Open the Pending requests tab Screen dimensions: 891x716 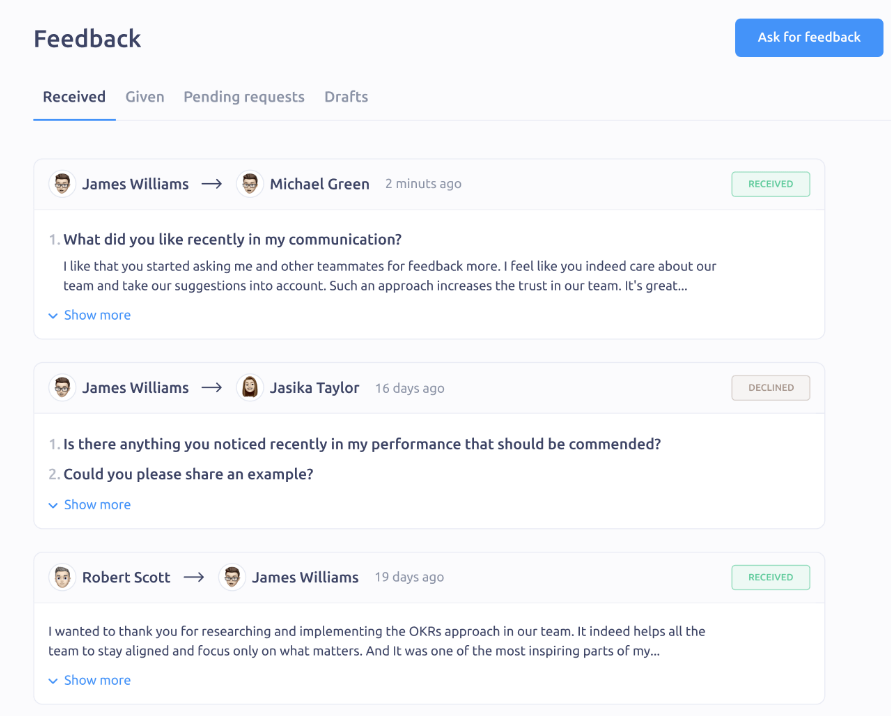(244, 96)
